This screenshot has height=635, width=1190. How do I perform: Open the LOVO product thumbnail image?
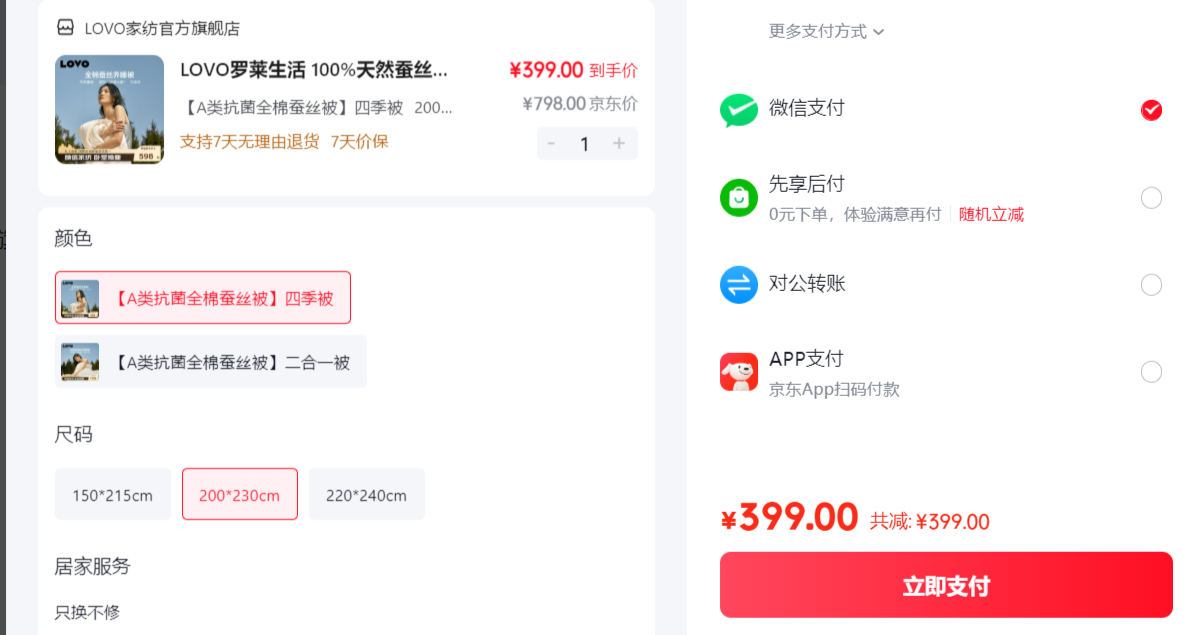click(109, 109)
